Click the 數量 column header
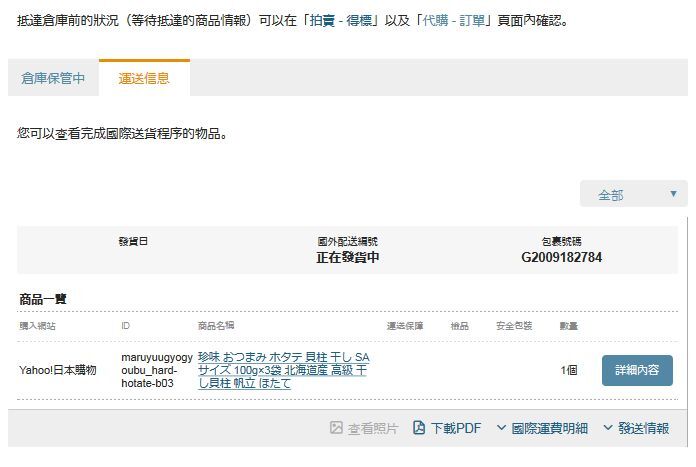This screenshot has height=467, width=696. click(x=569, y=326)
